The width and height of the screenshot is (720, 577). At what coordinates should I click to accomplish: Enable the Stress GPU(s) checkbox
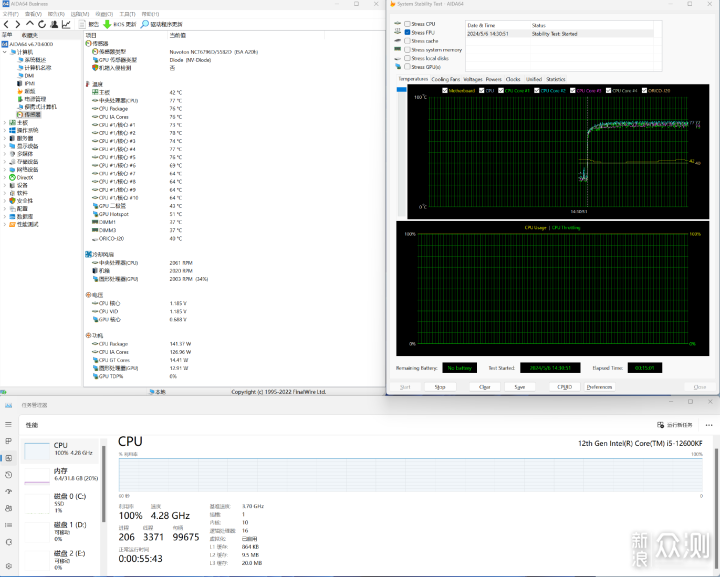click(x=407, y=67)
